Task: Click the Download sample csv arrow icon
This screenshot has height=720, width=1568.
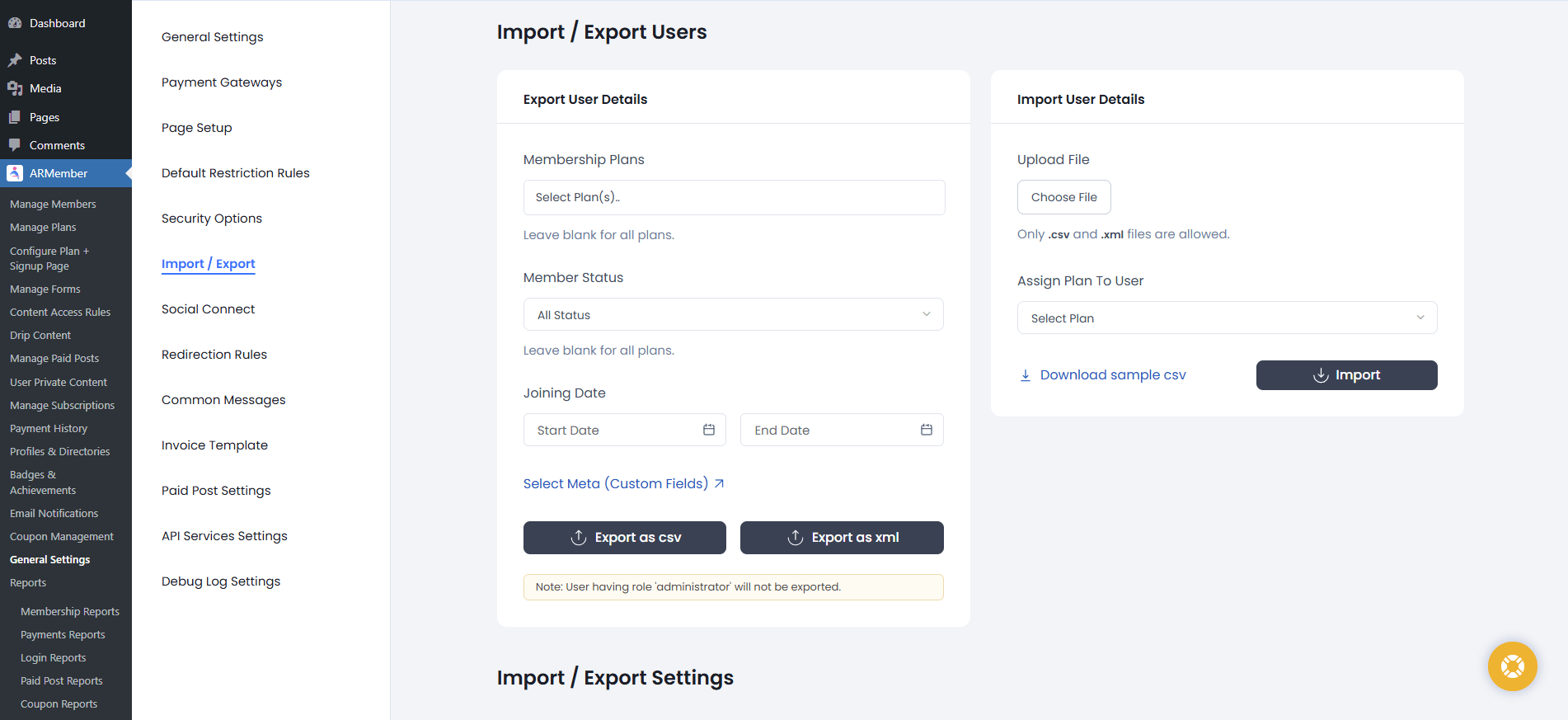Action: pos(1026,375)
